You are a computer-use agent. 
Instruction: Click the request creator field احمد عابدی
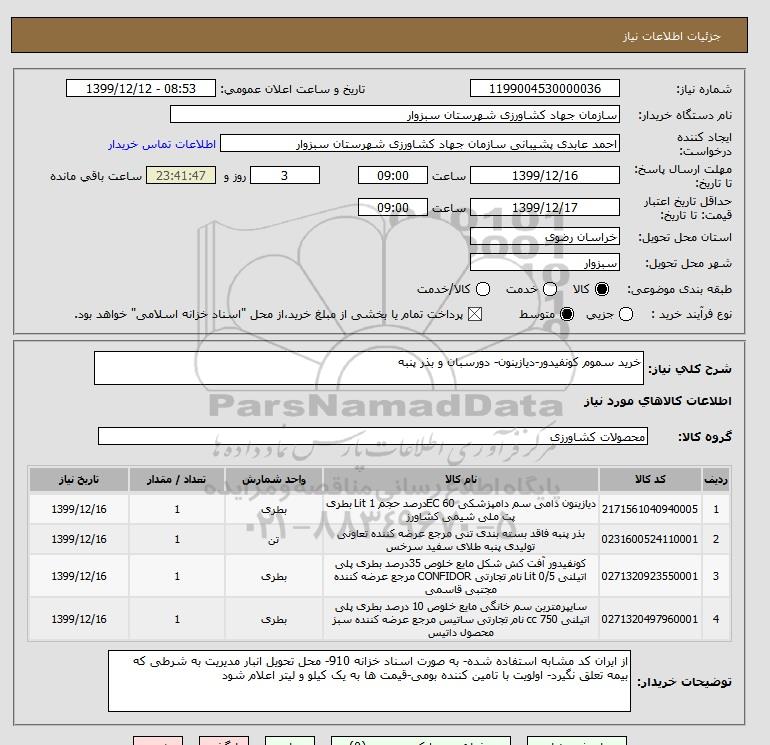pos(420,144)
